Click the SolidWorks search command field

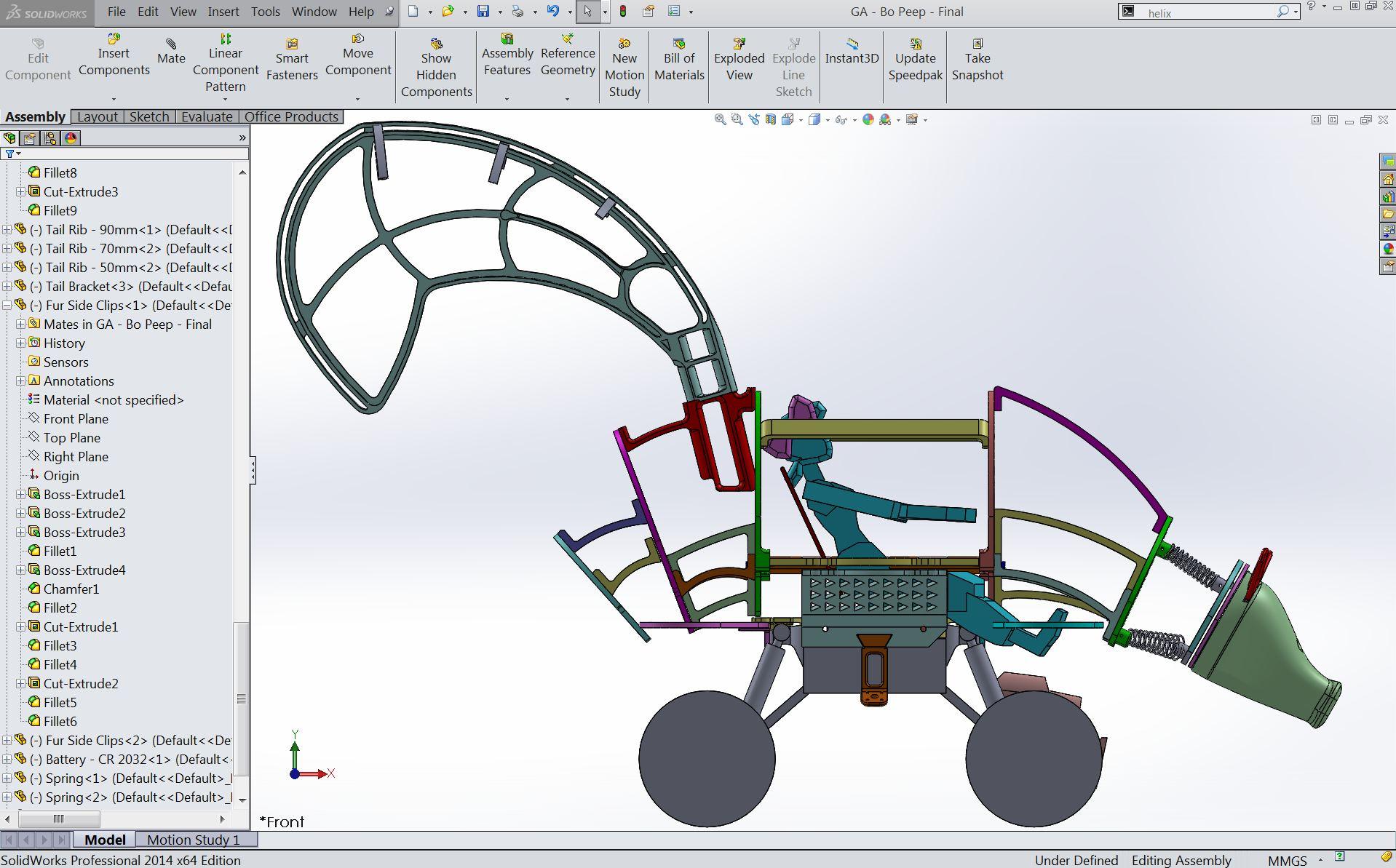(x=1208, y=12)
